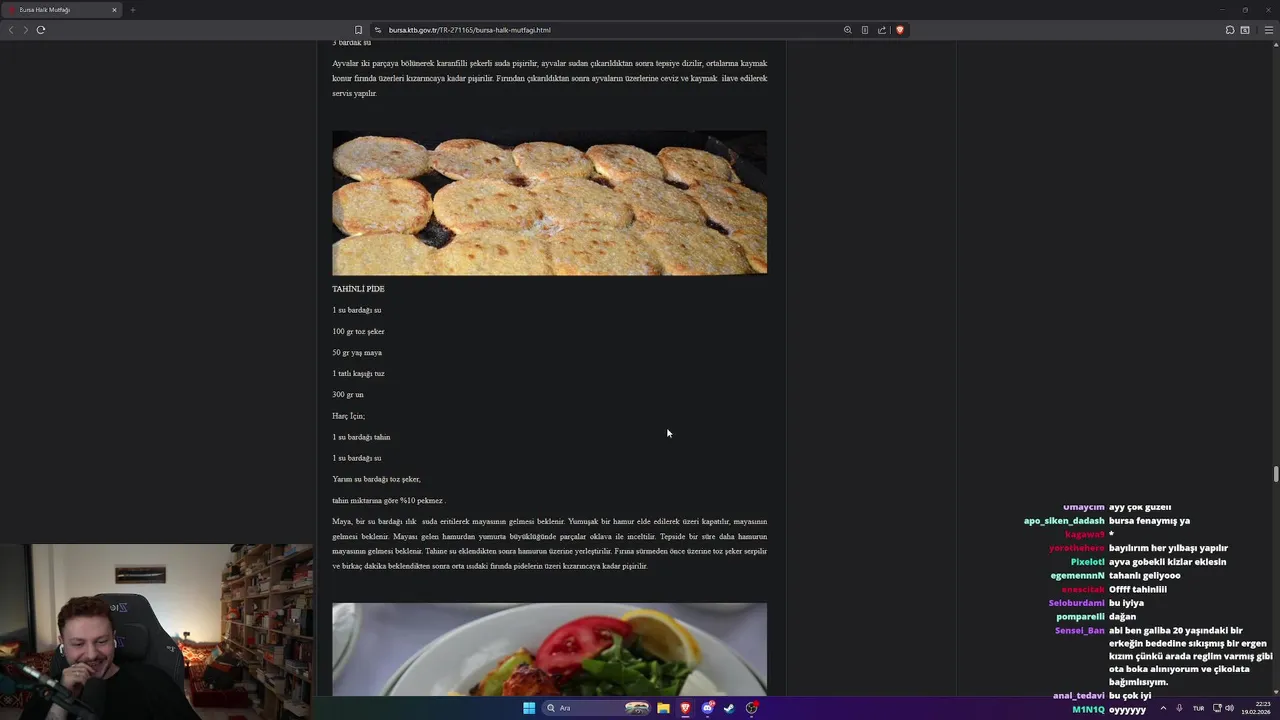Click chat username 'egemennnN'
The image size is (1280, 720).
[1078, 576]
